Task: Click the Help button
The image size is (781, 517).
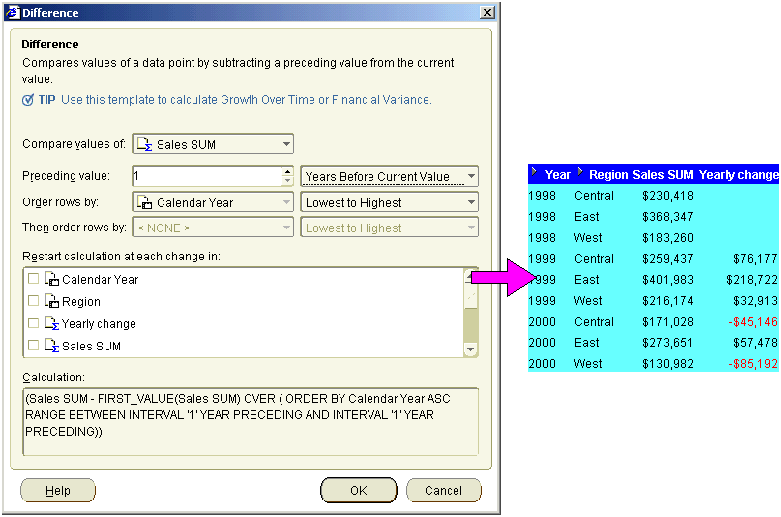Action: (x=58, y=491)
